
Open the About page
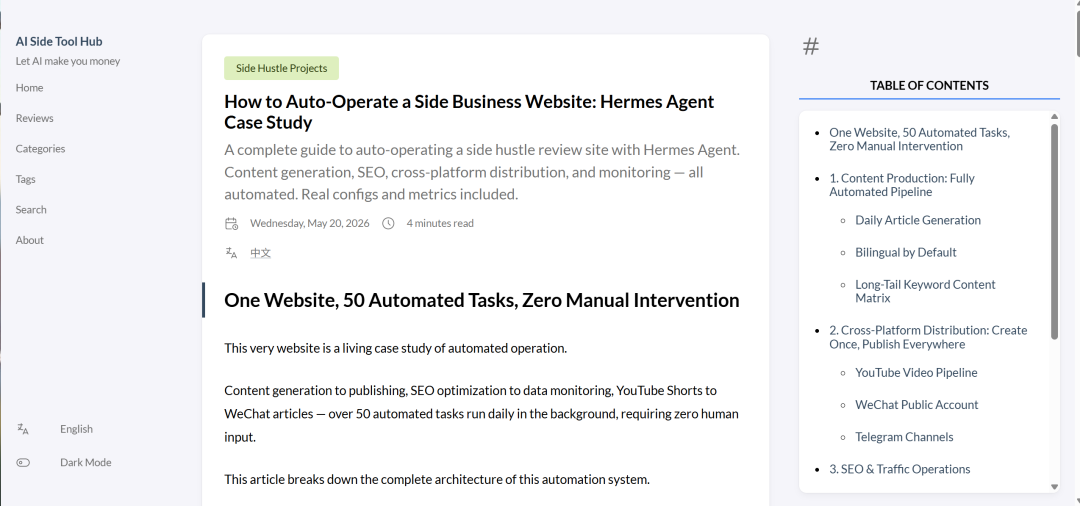pyautogui.click(x=30, y=240)
